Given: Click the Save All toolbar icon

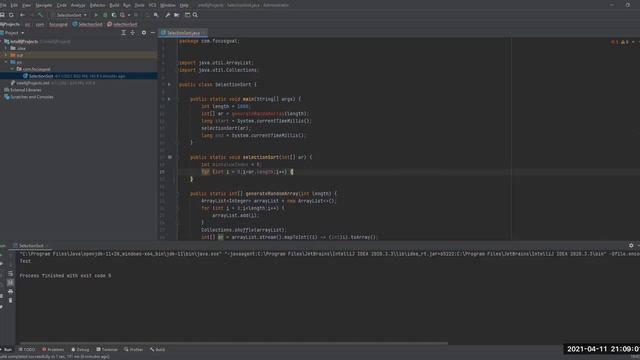Looking at the screenshot, I should pyautogui.click(x=2, y=15).
